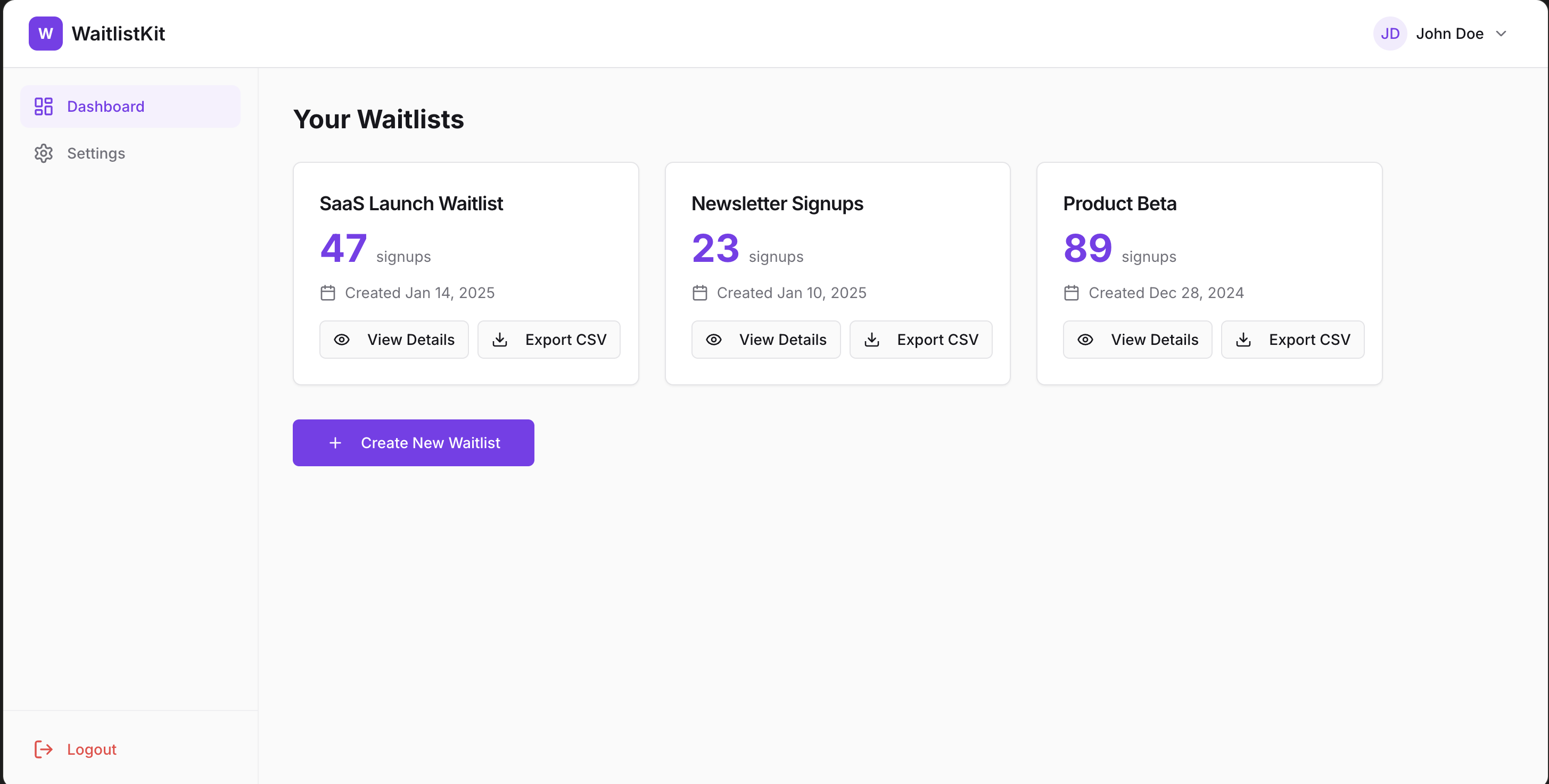Open the John Doe account dropdown
The height and width of the screenshot is (784, 1549).
point(1451,34)
